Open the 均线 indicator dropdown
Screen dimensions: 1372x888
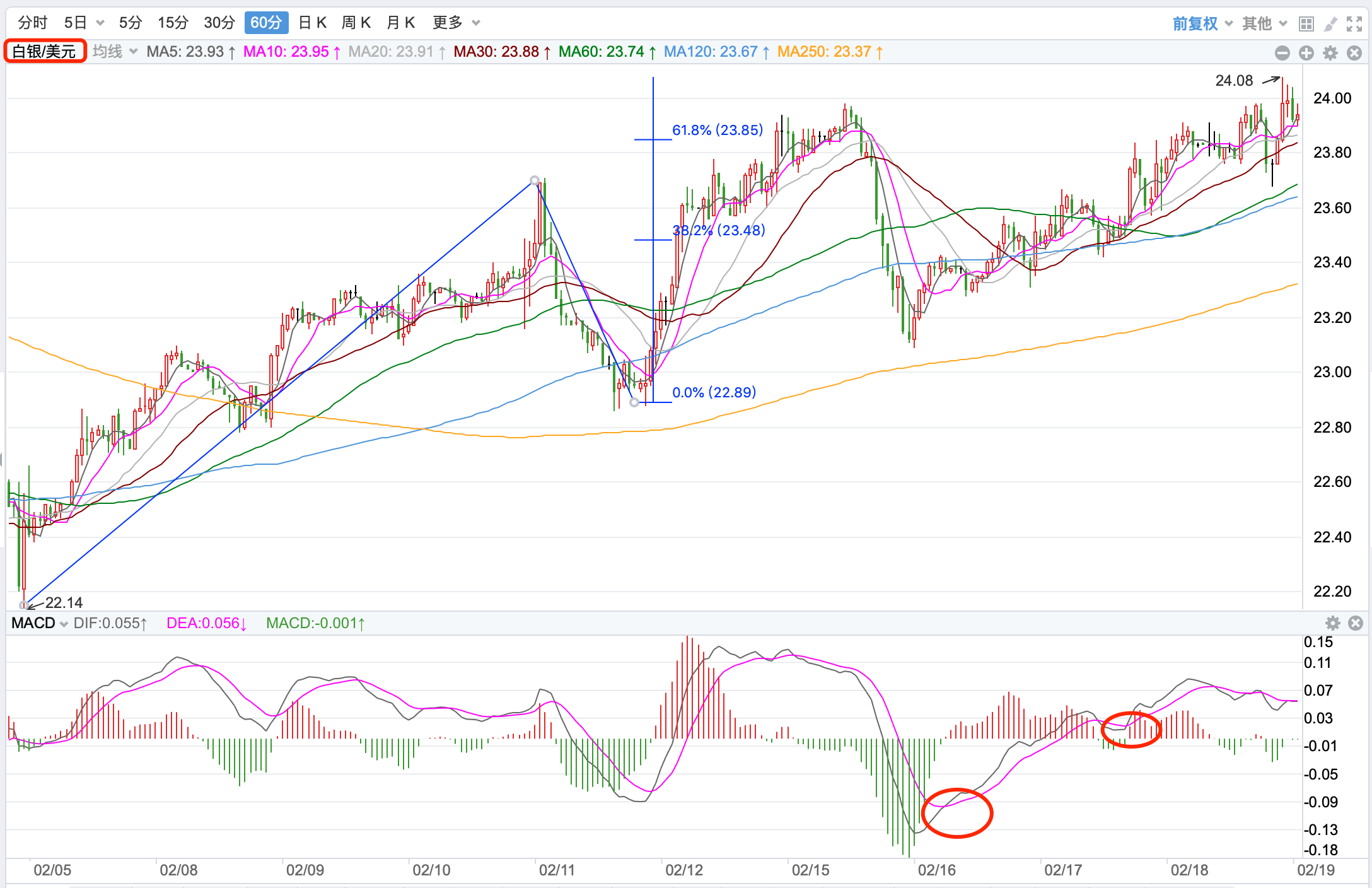pos(115,52)
